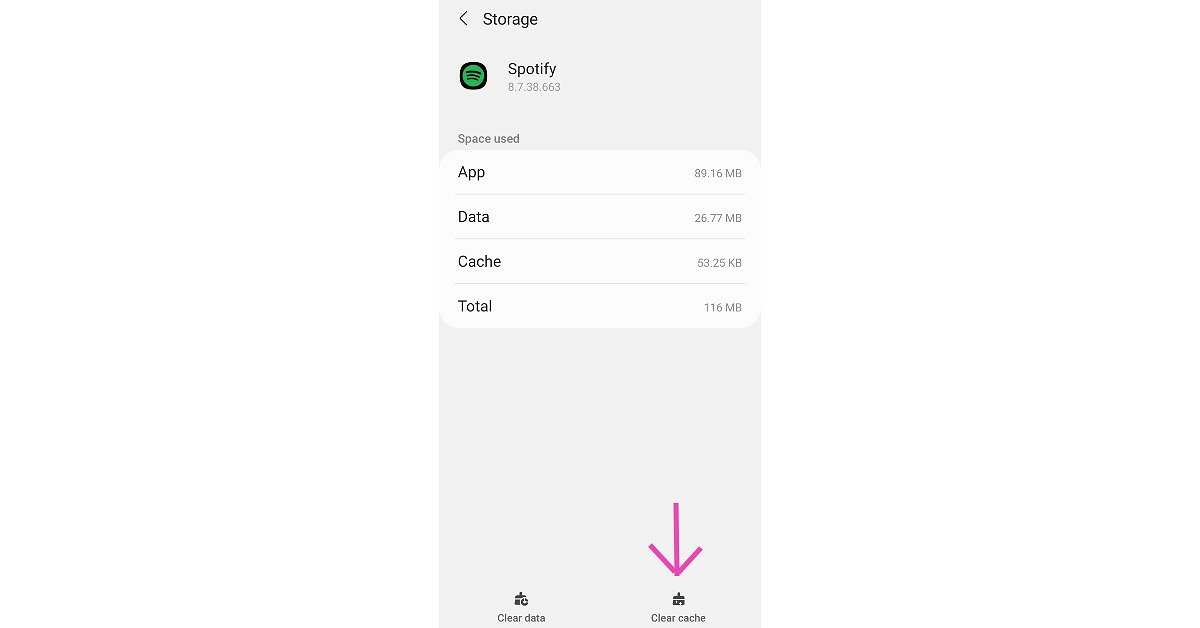This screenshot has width=1200, height=628.
Task: Select the Data row label
Action: 474,217
